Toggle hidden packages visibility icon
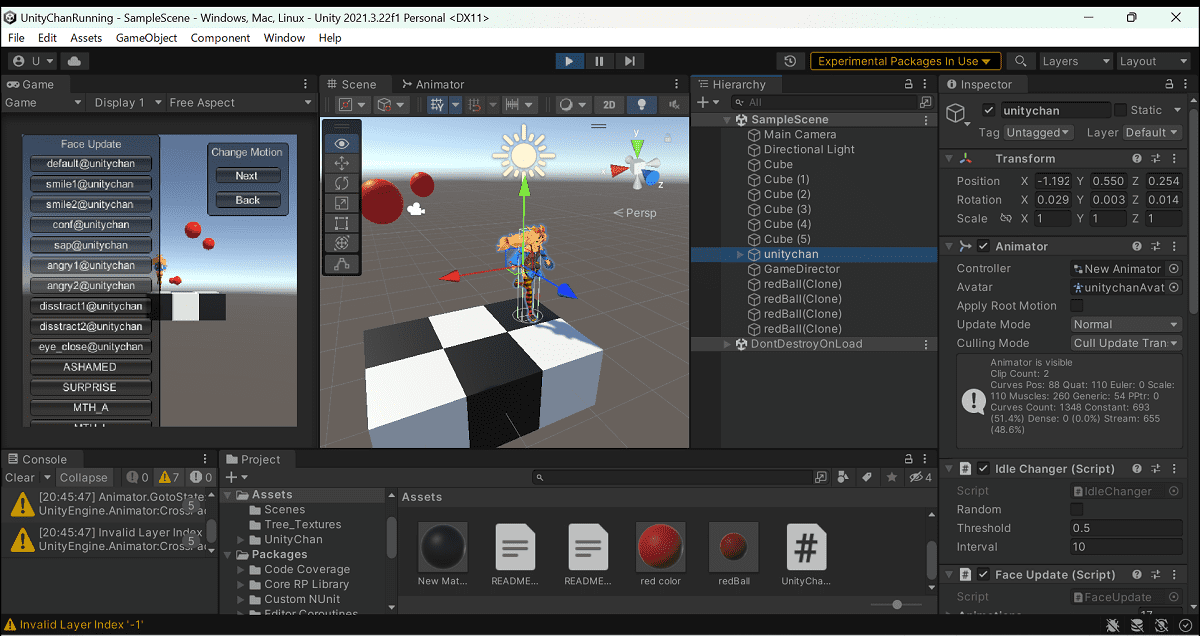Viewport: 1200px width, 636px height. click(920, 478)
